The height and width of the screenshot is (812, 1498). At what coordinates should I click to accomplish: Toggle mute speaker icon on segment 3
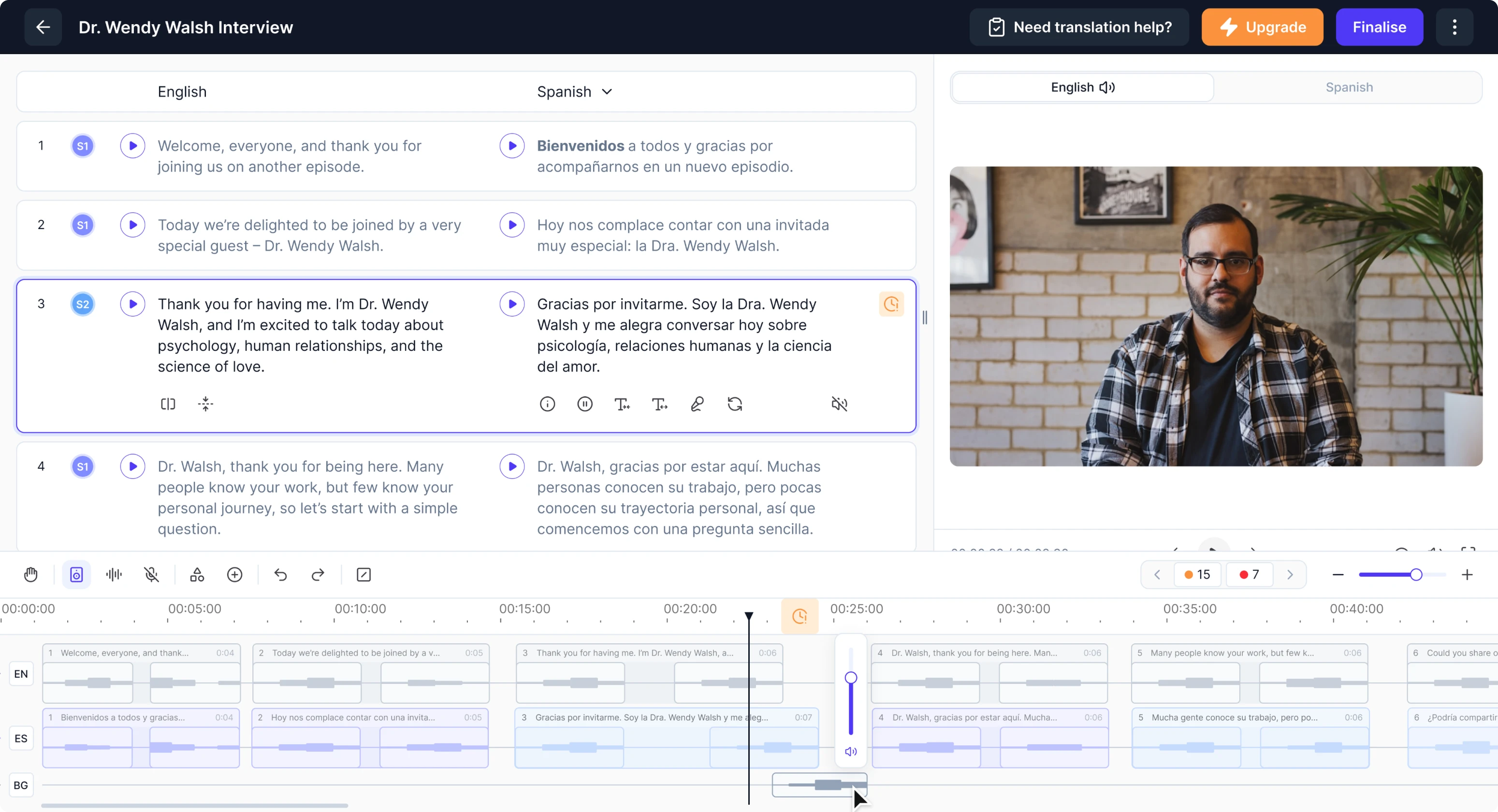tap(839, 404)
